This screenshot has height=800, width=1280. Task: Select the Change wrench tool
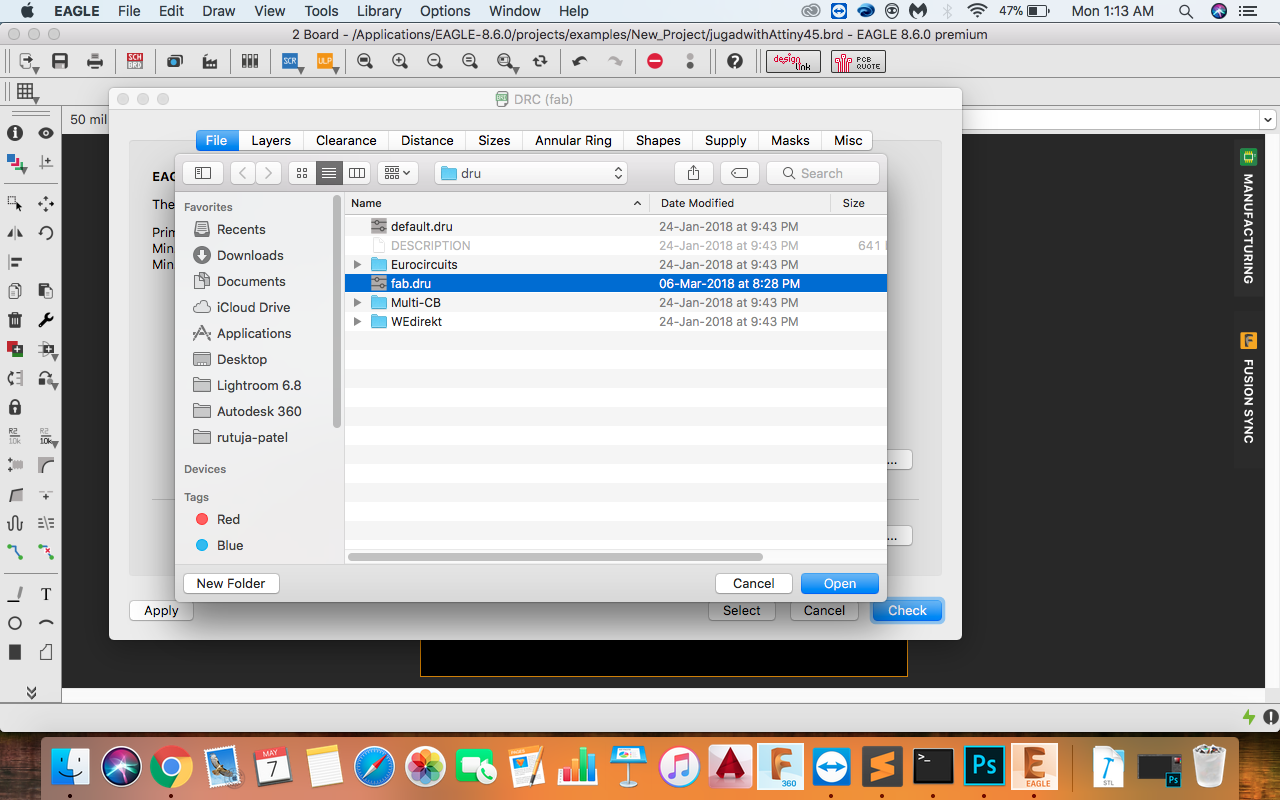pos(46,320)
